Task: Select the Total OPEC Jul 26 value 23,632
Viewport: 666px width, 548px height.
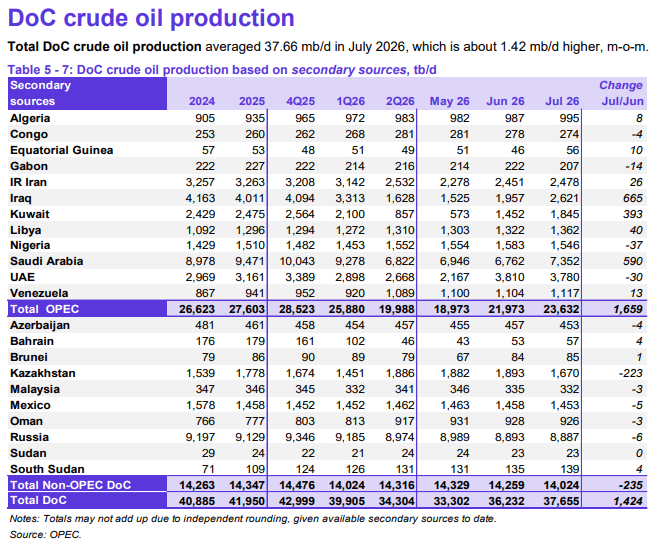Action: point(561,309)
